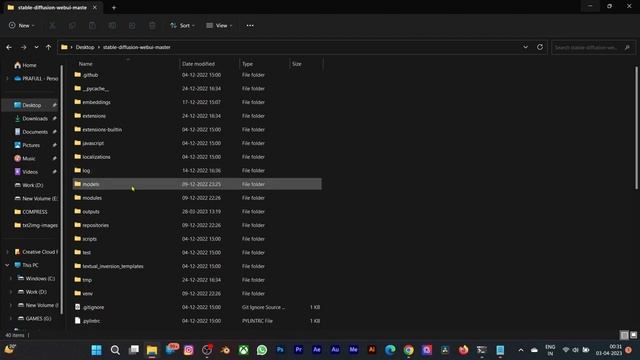Open Microsoft Edge from the taskbar
640x360 pixels.
pos(390,350)
